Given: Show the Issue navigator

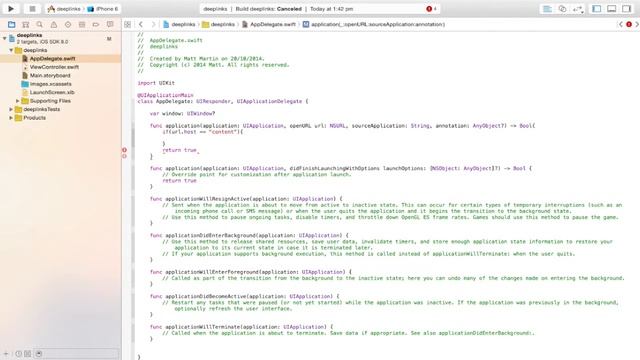Looking at the screenshot, I should click(x=53, y=24).
